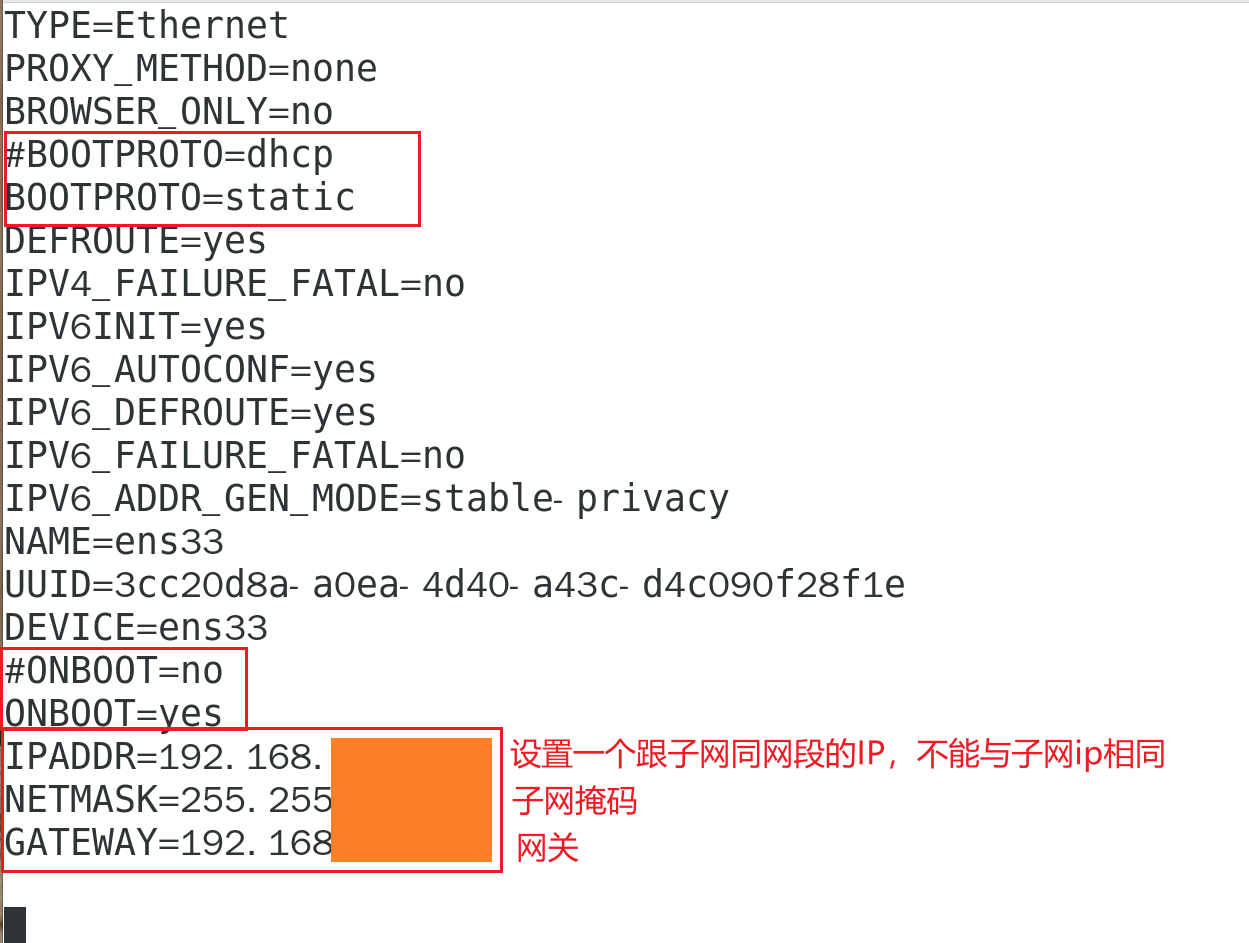Click the IPV6INIT=yes line
The width and height of the screenshot is (1249, 943).
point(136,327)
